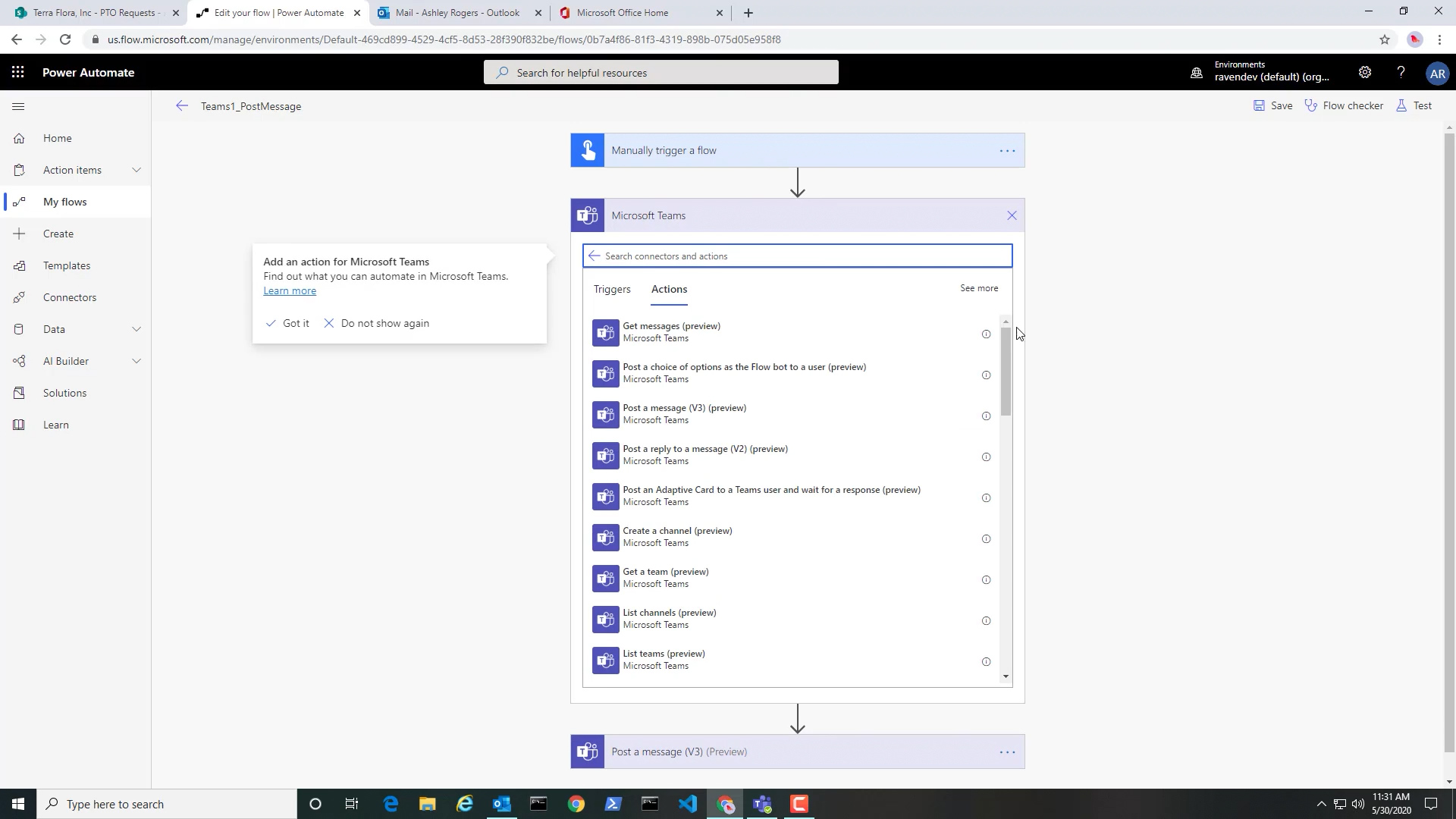Run the Flow checker
The width and height of the screenshot is (1456, 819).
1344,105
